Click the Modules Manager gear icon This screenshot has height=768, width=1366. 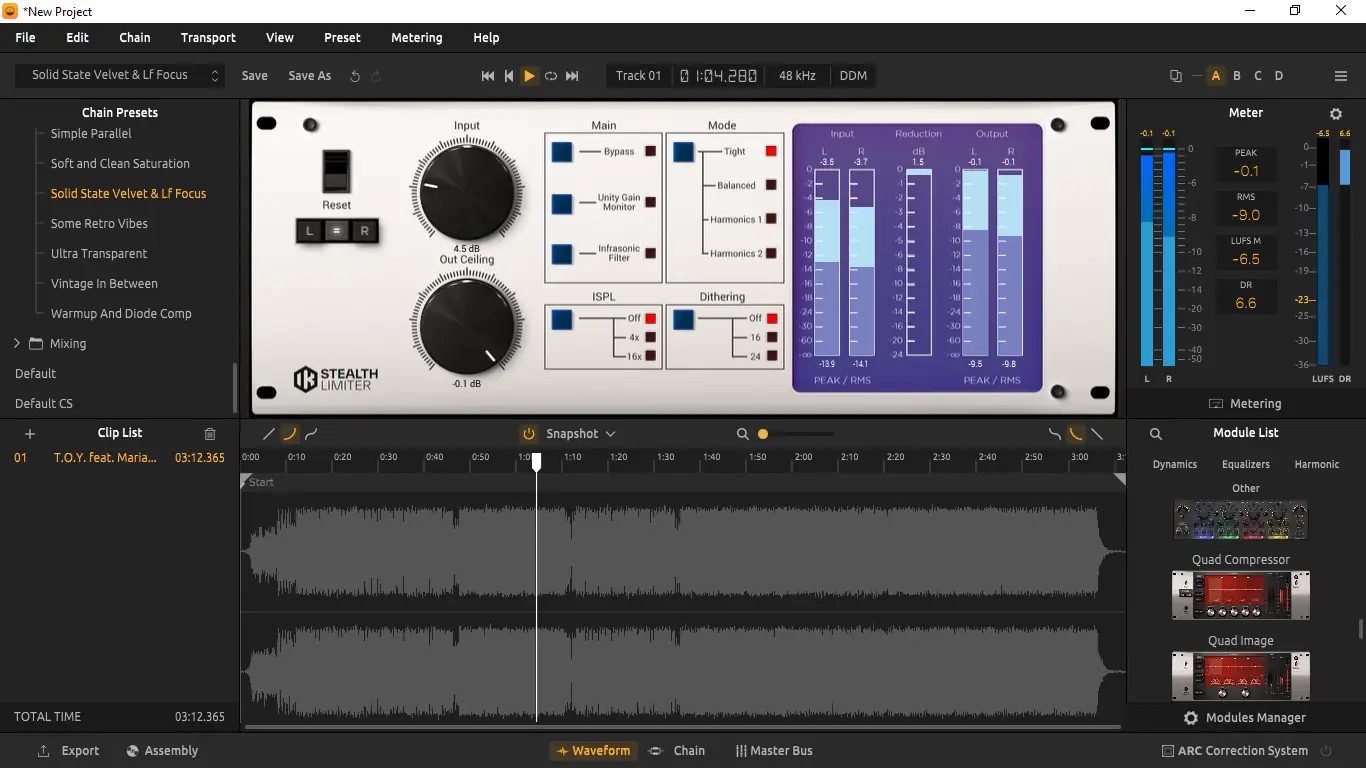pos(1191,718)
